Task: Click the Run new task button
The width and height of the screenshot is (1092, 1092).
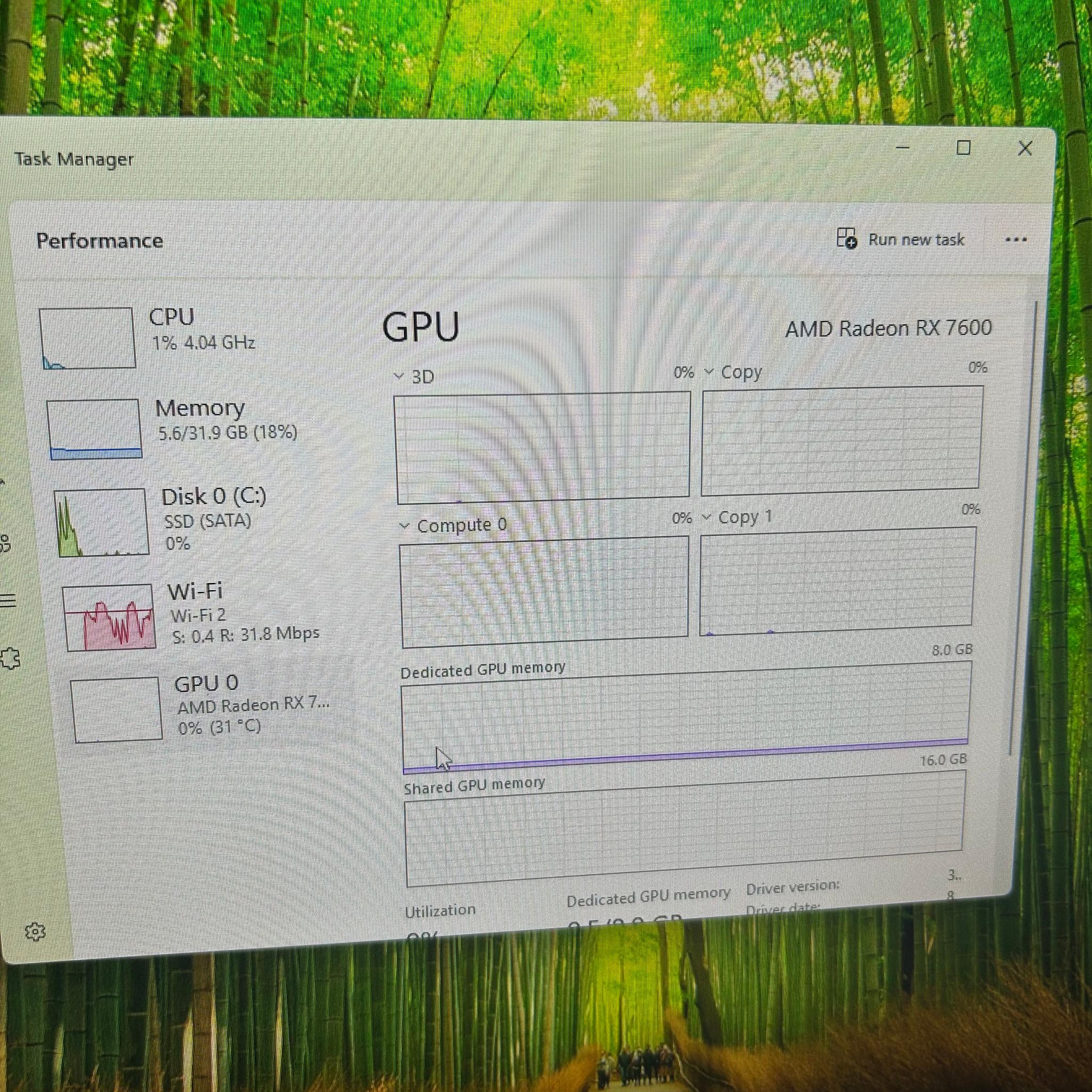Action: [901, 239]
